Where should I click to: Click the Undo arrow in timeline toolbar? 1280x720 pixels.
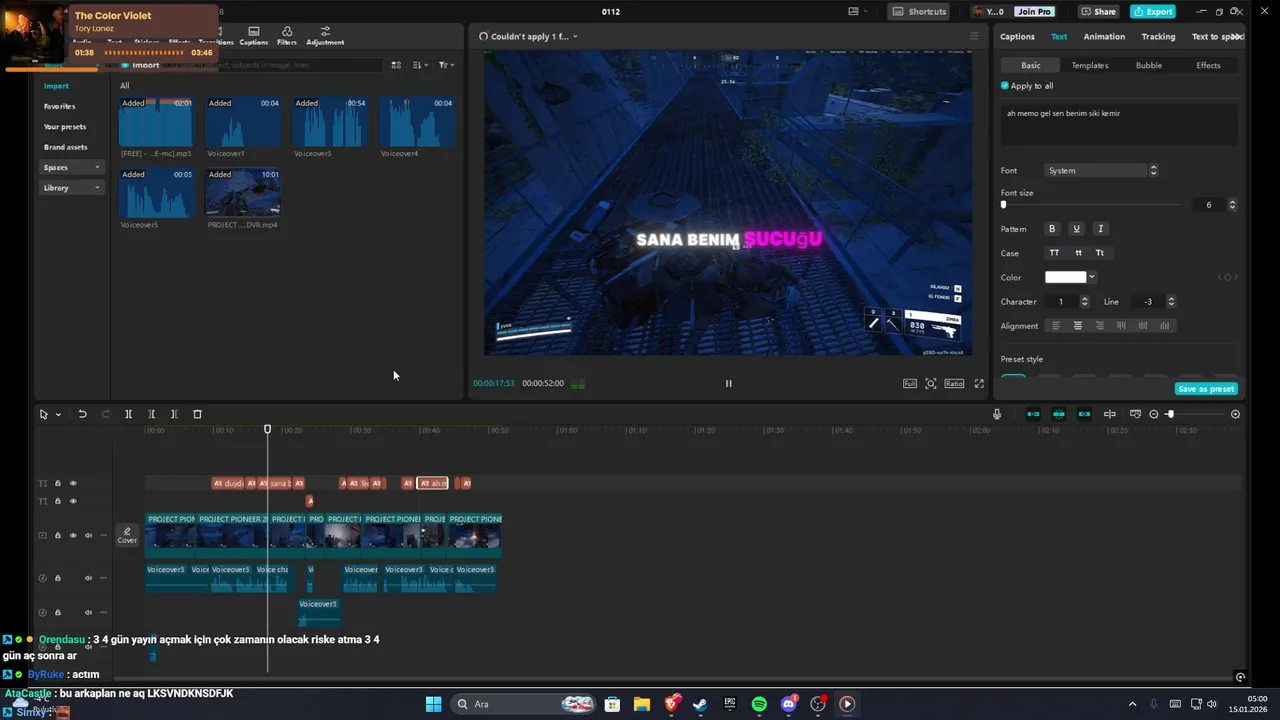tap(82, 414)
